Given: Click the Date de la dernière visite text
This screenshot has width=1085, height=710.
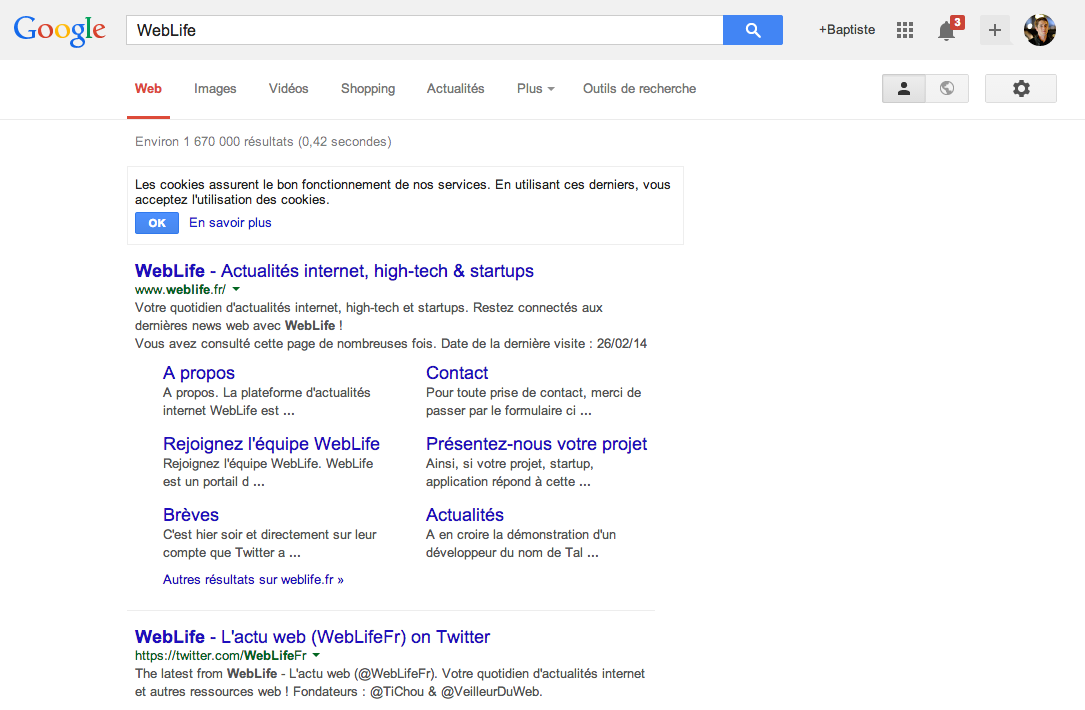Looking at the screenshot, I should (544, 343).
